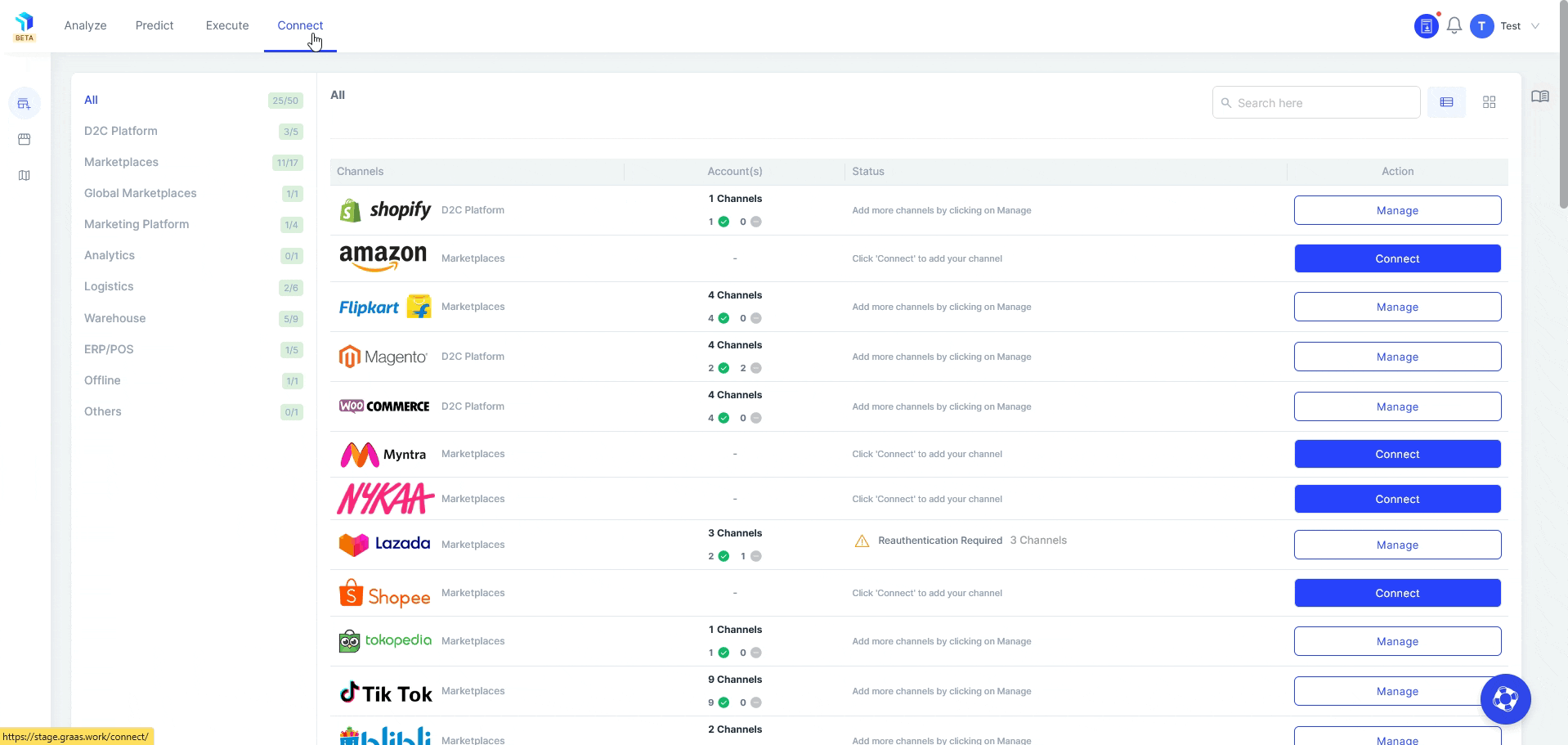This screenshot has height=745, width=1568.
Task: Click the Account(s) column header
Action: point(735,171)
